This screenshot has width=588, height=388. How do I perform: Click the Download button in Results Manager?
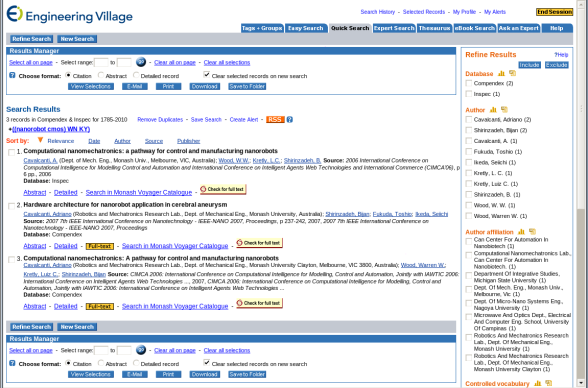click(x=204, y=87)
